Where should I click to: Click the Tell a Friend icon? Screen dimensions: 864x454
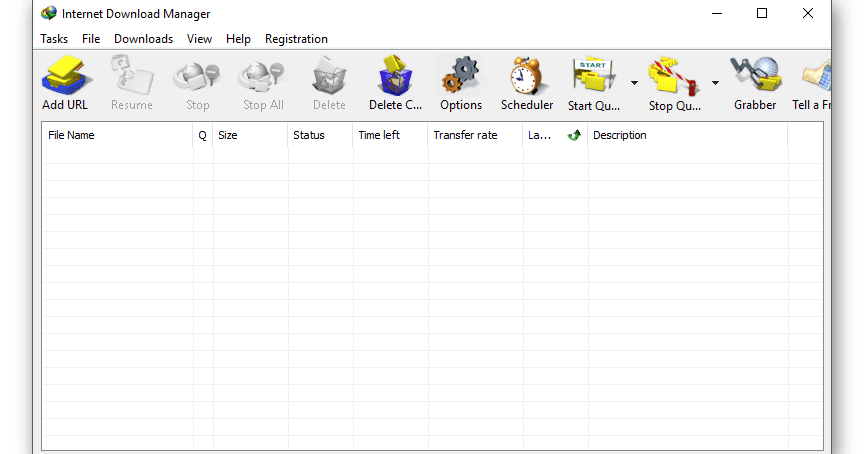817,77
